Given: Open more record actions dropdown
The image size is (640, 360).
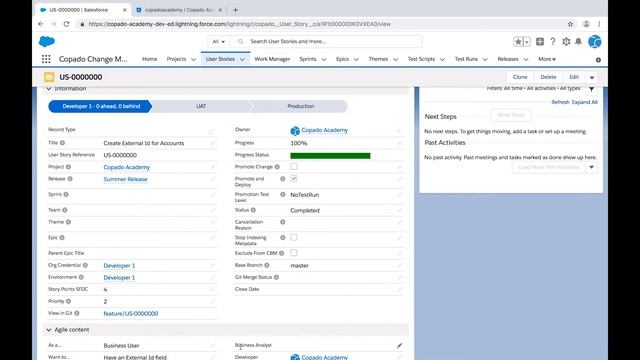Looking at the screenshot, I should click(592, 77).
